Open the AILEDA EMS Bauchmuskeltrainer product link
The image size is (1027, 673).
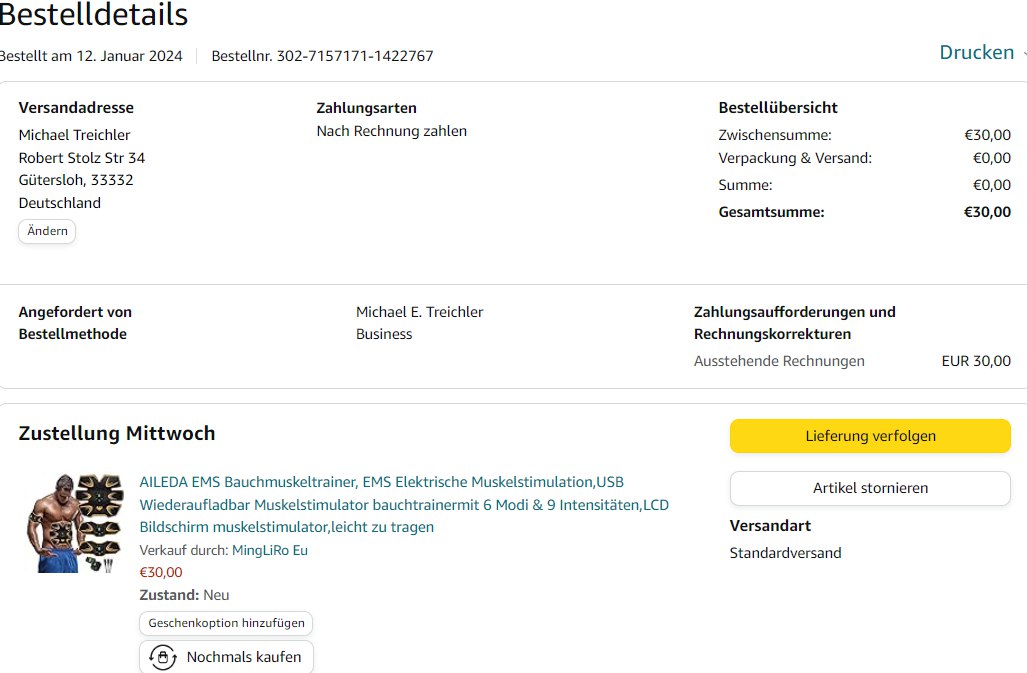[x=404, y=504]
